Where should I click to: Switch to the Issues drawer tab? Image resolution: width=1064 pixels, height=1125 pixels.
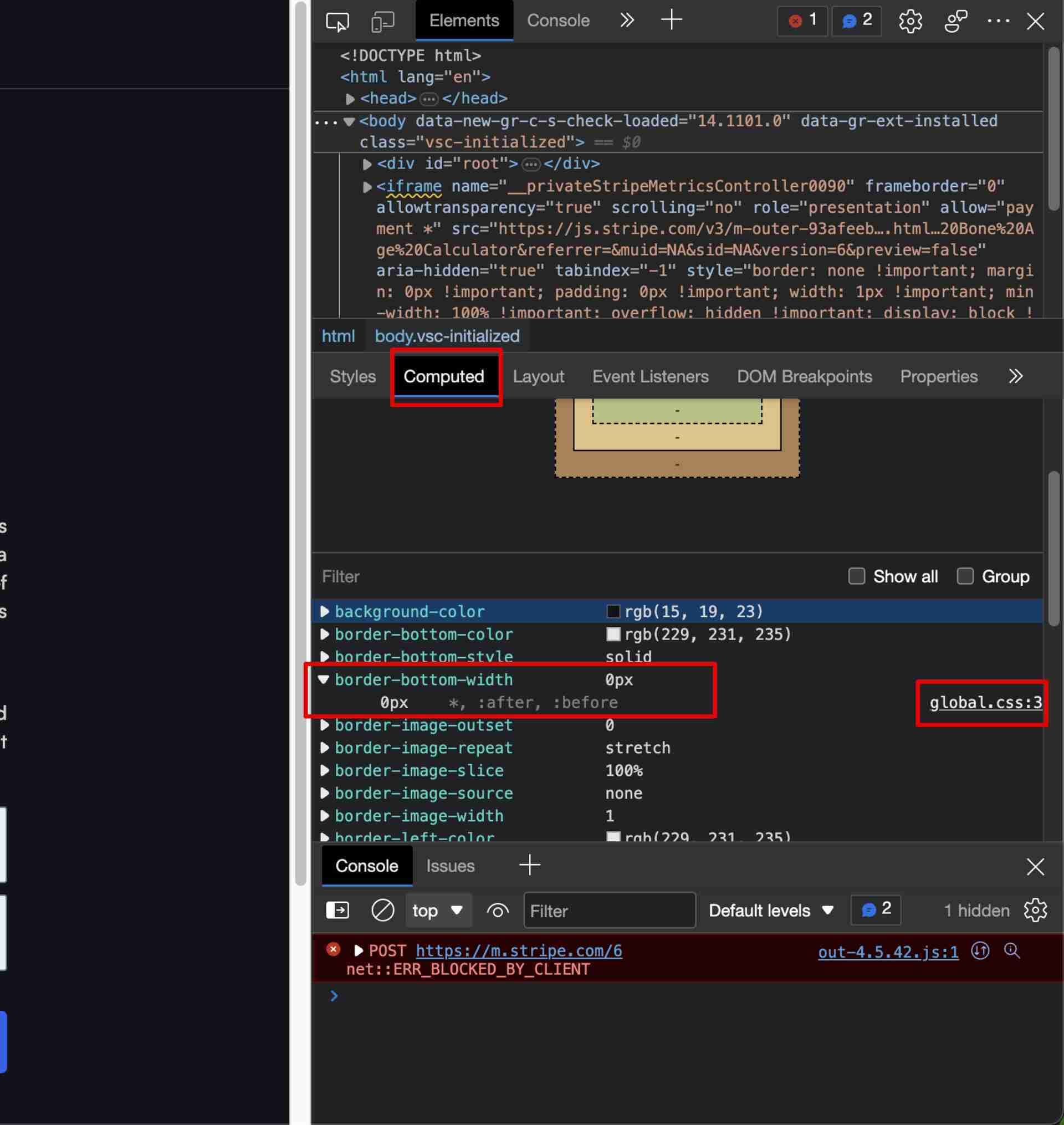[451, 866]
